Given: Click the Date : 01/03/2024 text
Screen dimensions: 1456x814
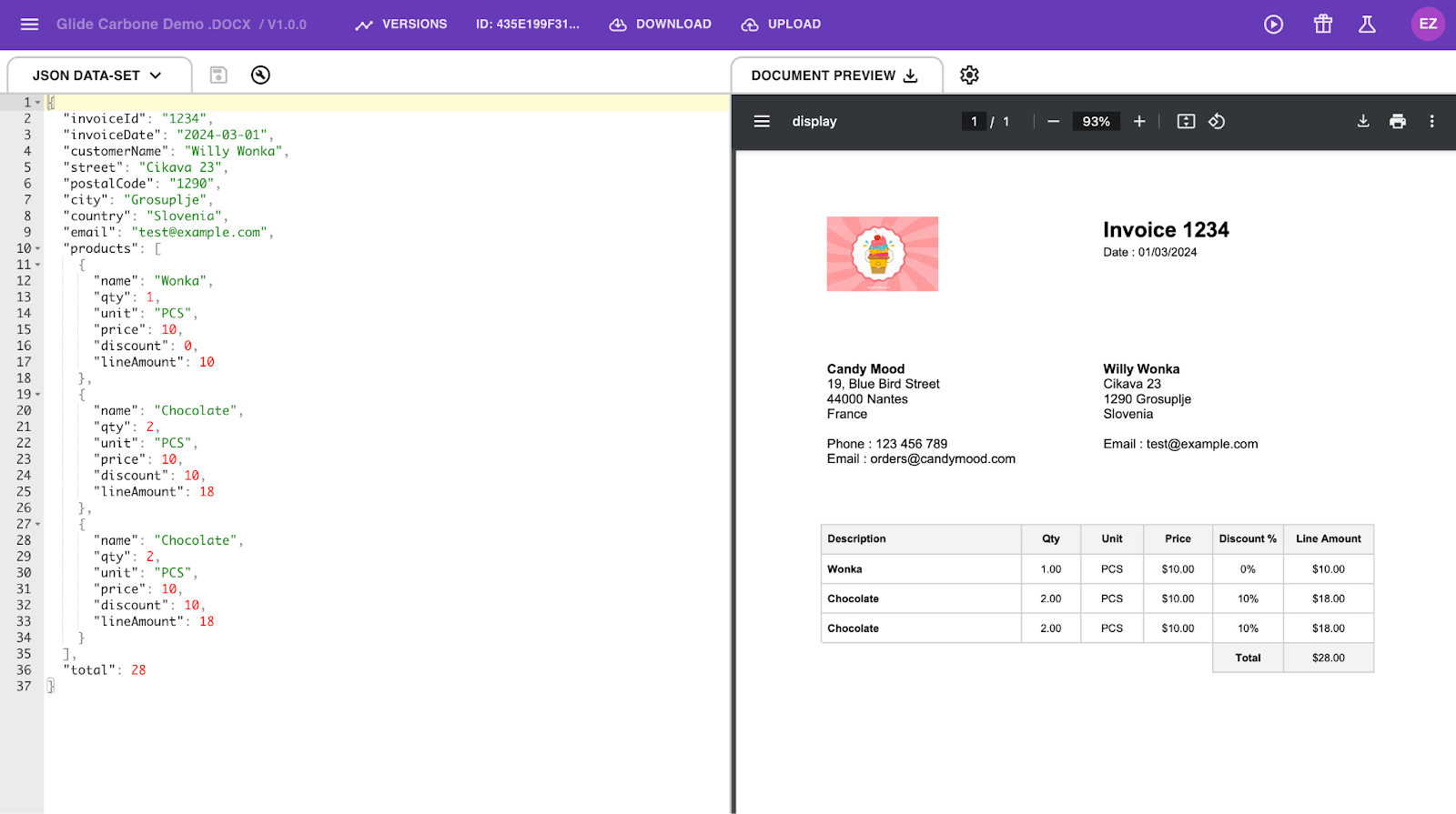Looking at the screenshot, I should 1150,253.
